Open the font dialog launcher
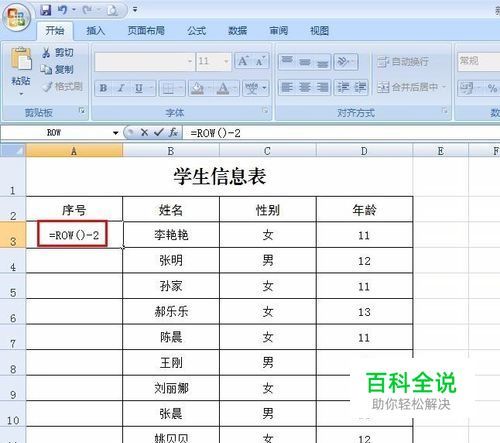The width and height of the screenshot is (500, 443). [265, 111]
